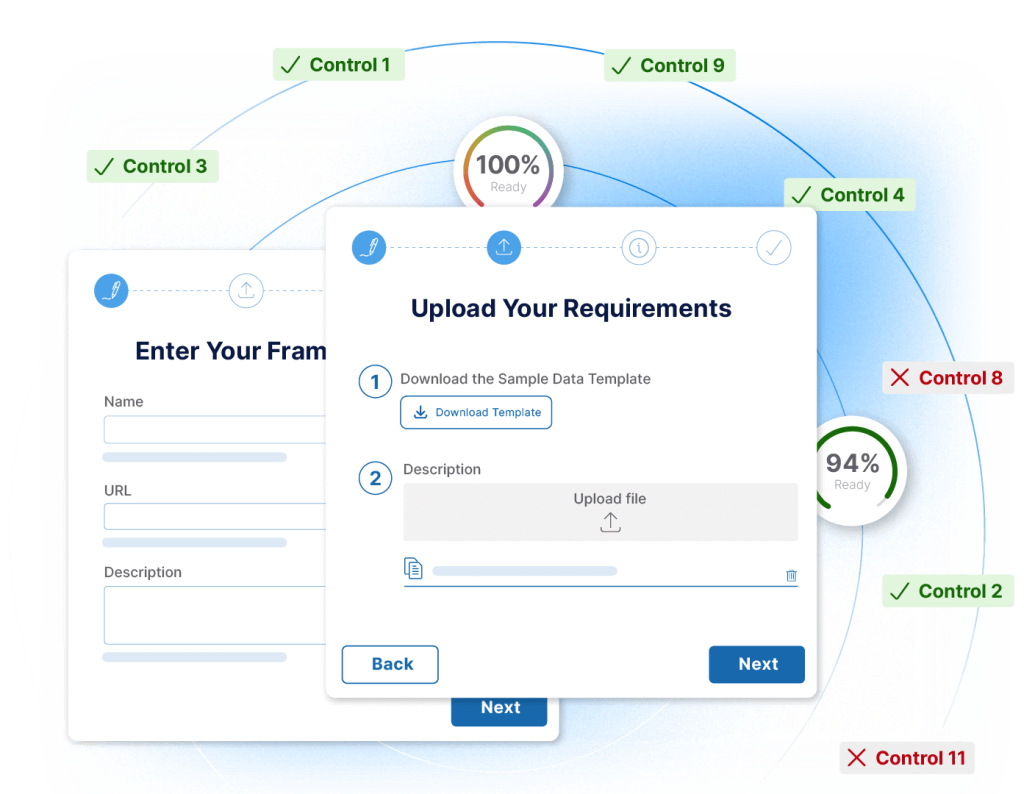The height and width of the screenshot is (794, 1024).
Task: Click the Upload file drop area
Action: coord(600,512)
